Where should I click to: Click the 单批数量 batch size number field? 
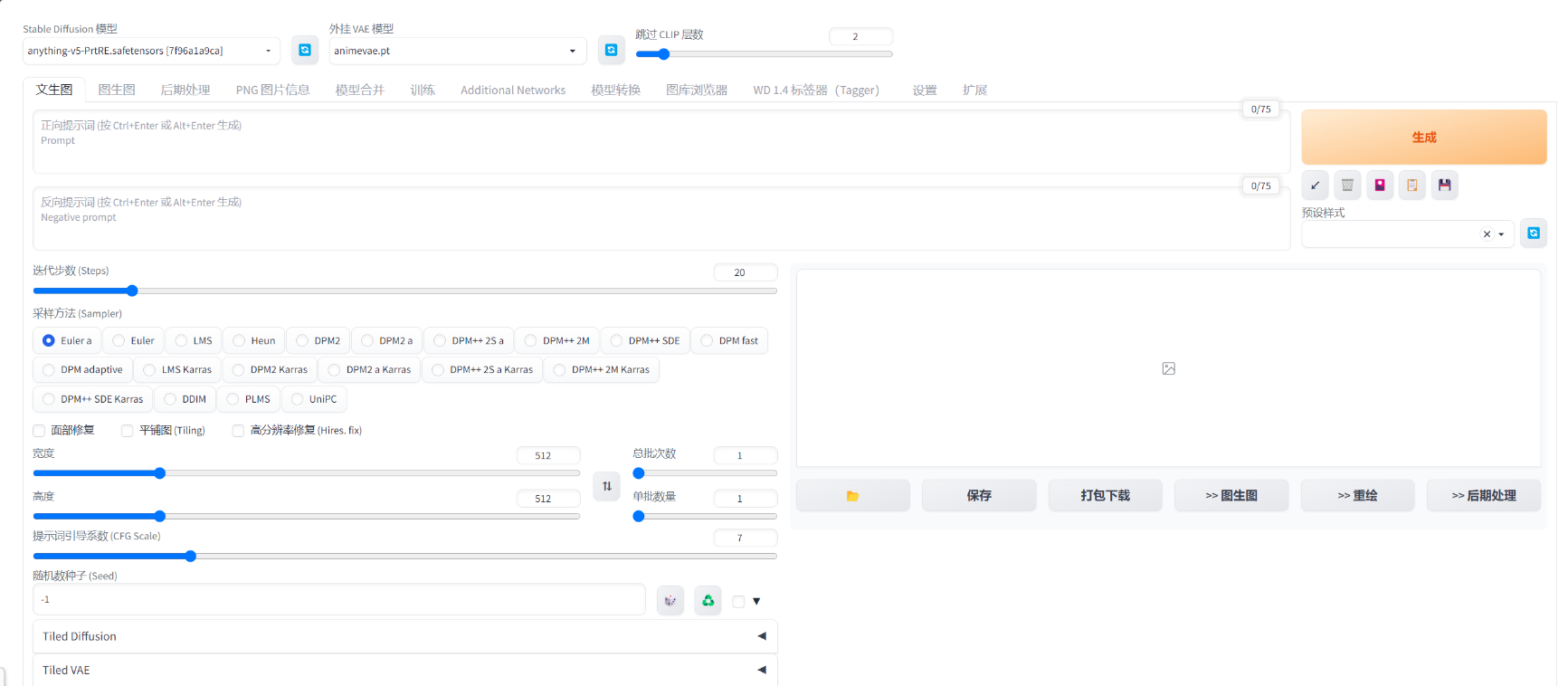[x=746, y=499]
